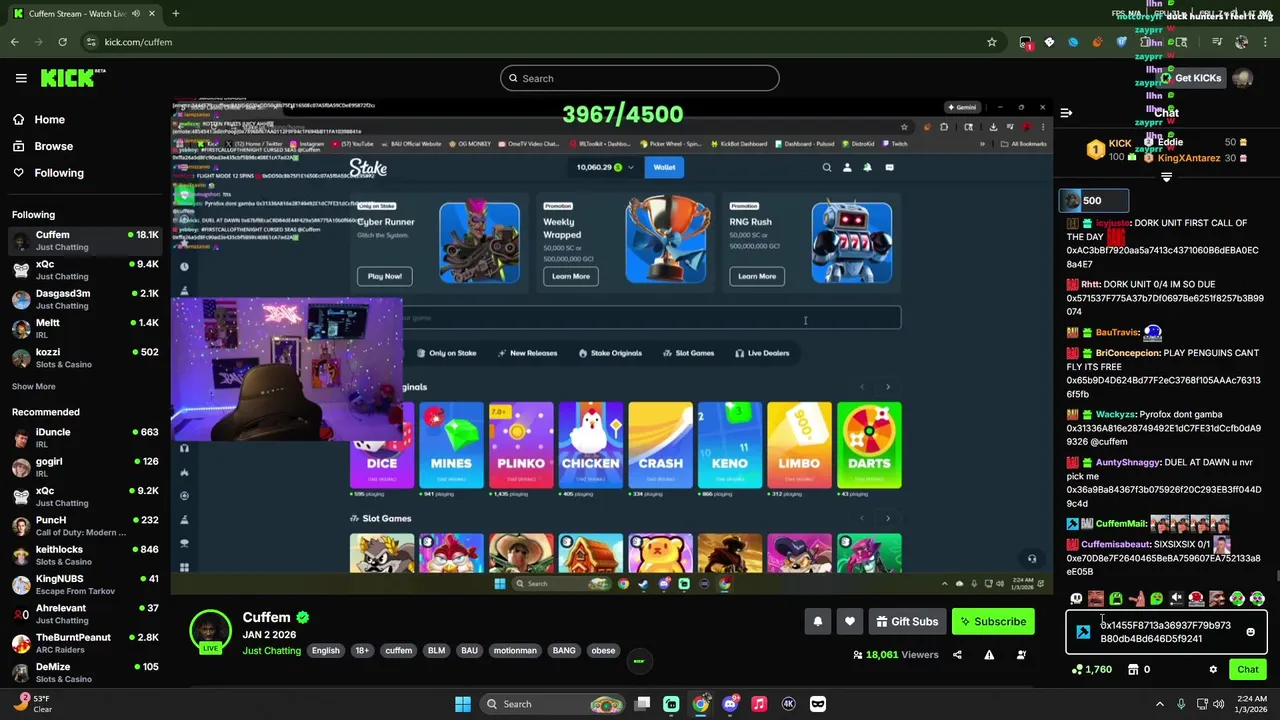Image resolution: width=1280 pixels, height=720 pixels.
Task: Click the Chrome address bar
Action: pyautogui.click(x=540, y=42)
